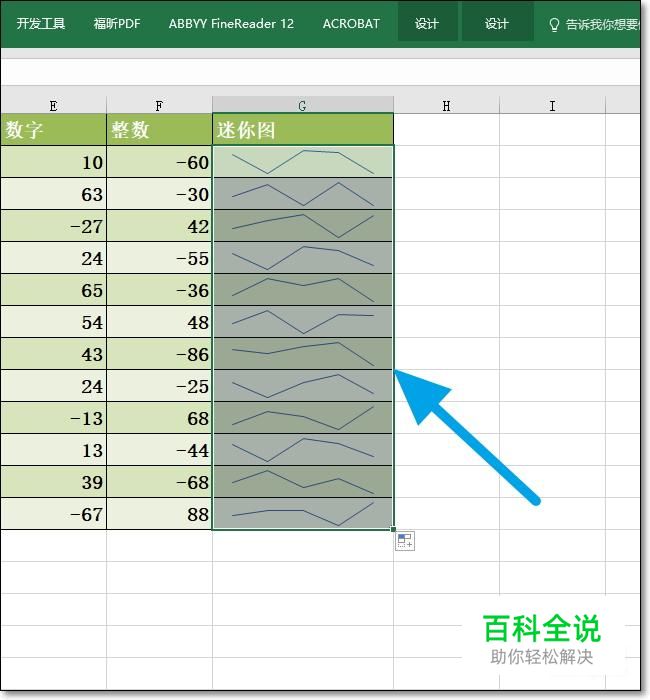Select the sparkline in the 65 / -36 row
Image resolution: width=650 pixels, height=700 pixels.
pyautogui.click(x=303, y=290)
